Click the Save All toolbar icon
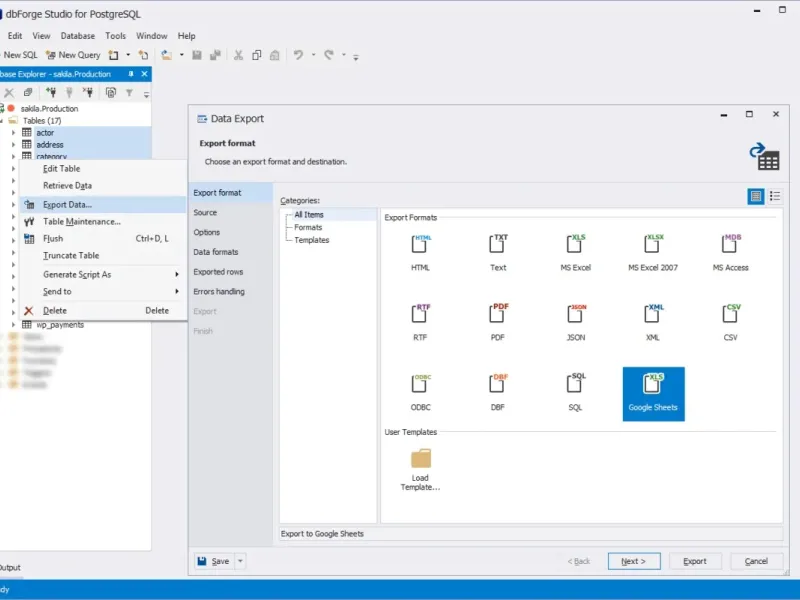Viewport: 800px width, 600px height. [215, 55]
